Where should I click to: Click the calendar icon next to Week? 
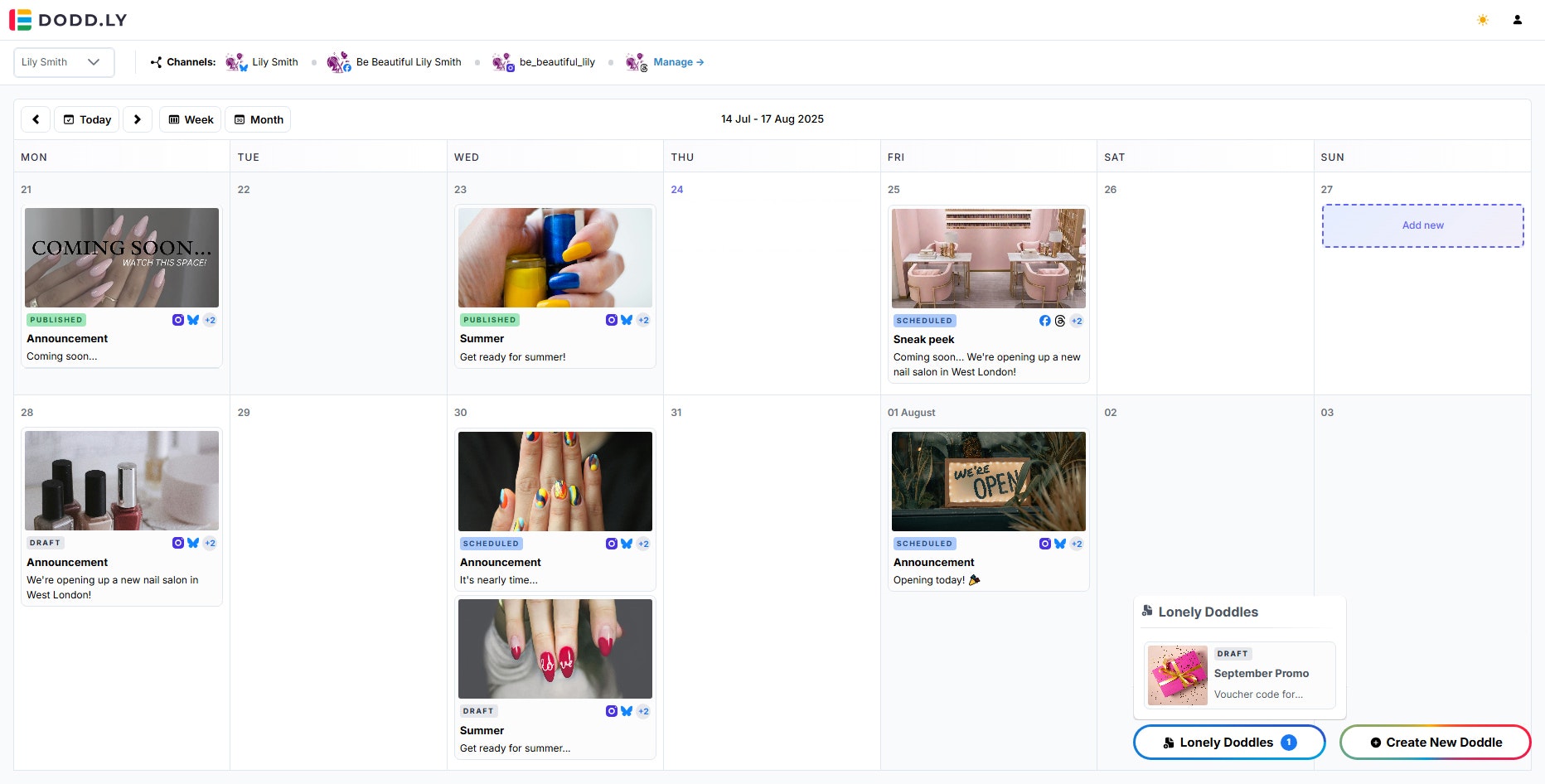click(x=174, y=119)
